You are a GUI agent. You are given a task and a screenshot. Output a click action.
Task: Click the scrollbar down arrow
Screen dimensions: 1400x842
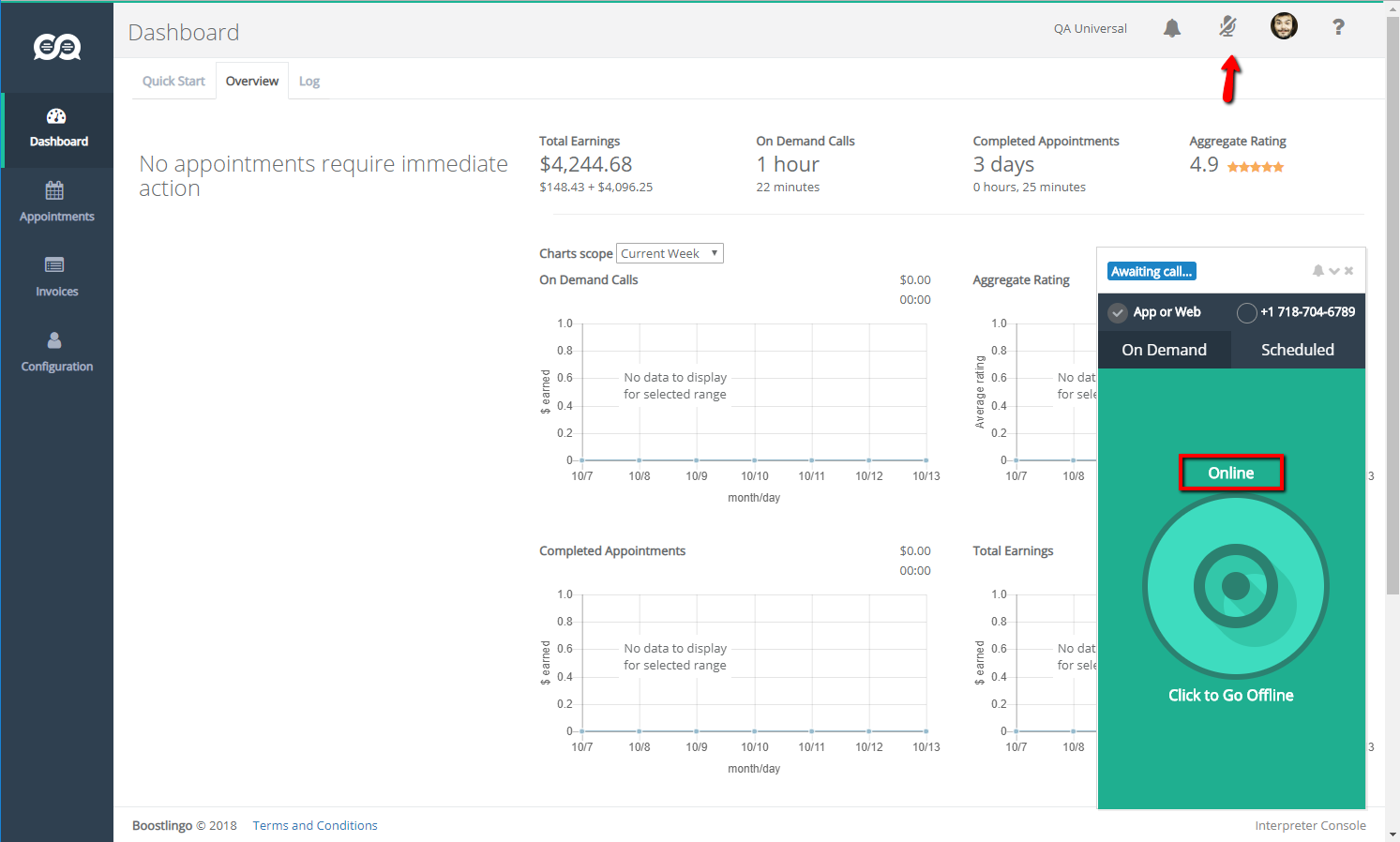[1392, 834]
